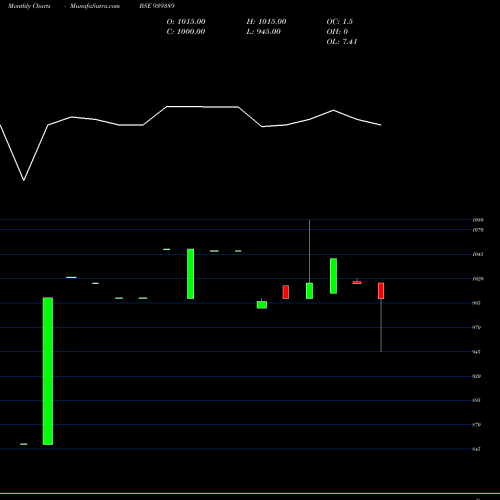
Task: Click the 1079 price axis label
Action: tap(478, 230)
